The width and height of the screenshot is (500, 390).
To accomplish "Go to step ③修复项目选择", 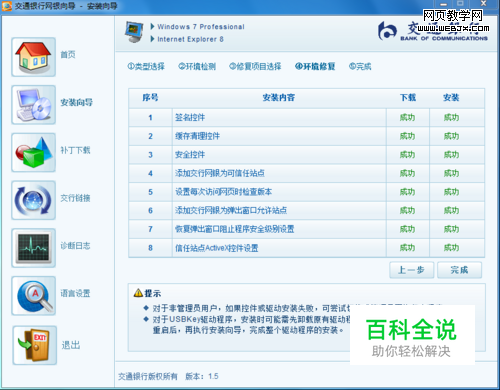I will coord(255,66).
